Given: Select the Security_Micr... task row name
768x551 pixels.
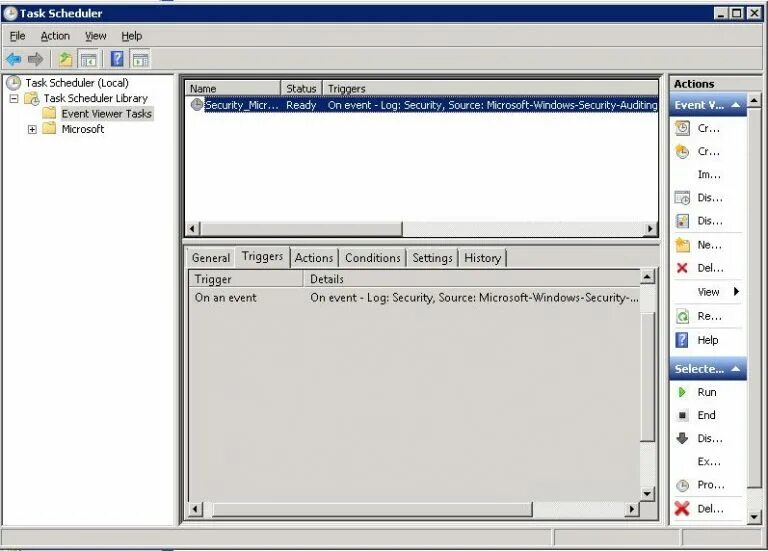Looking at the screenshot, I should pos(241,105).
